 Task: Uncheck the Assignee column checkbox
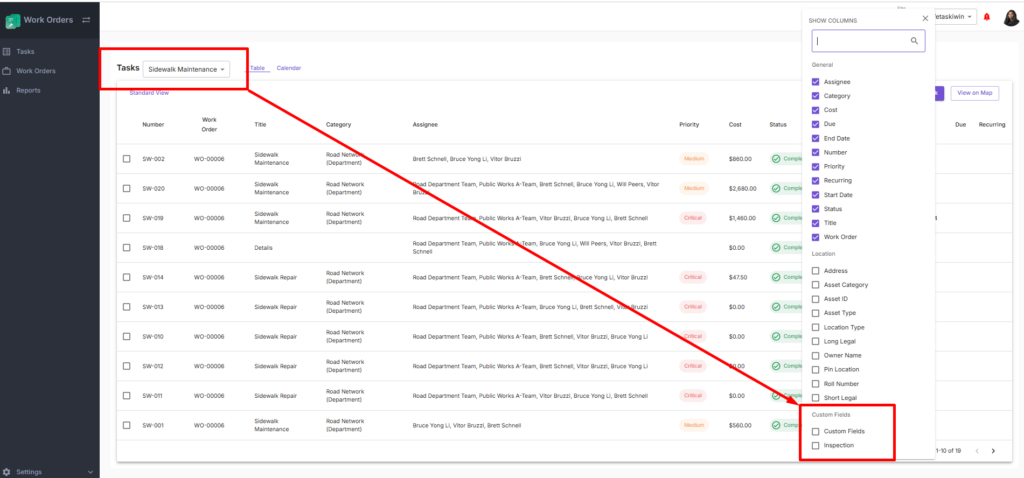click(816, 82)
